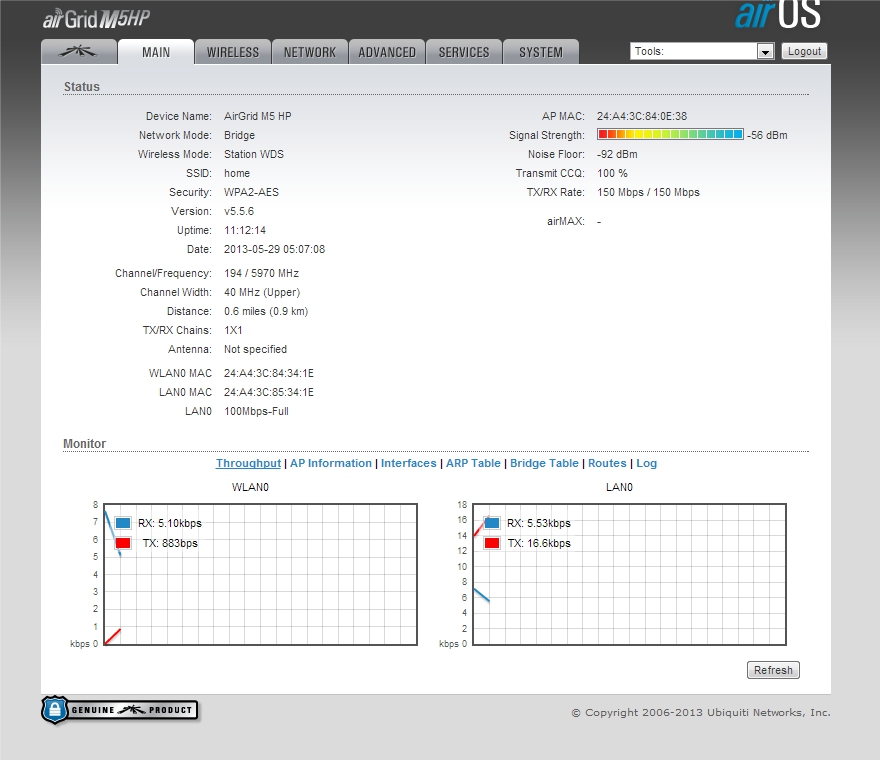The height and width of the screenshot is (760, 880).
Task: Click the LAN0 red TX legend swatch
Action: tap(492, 543)
